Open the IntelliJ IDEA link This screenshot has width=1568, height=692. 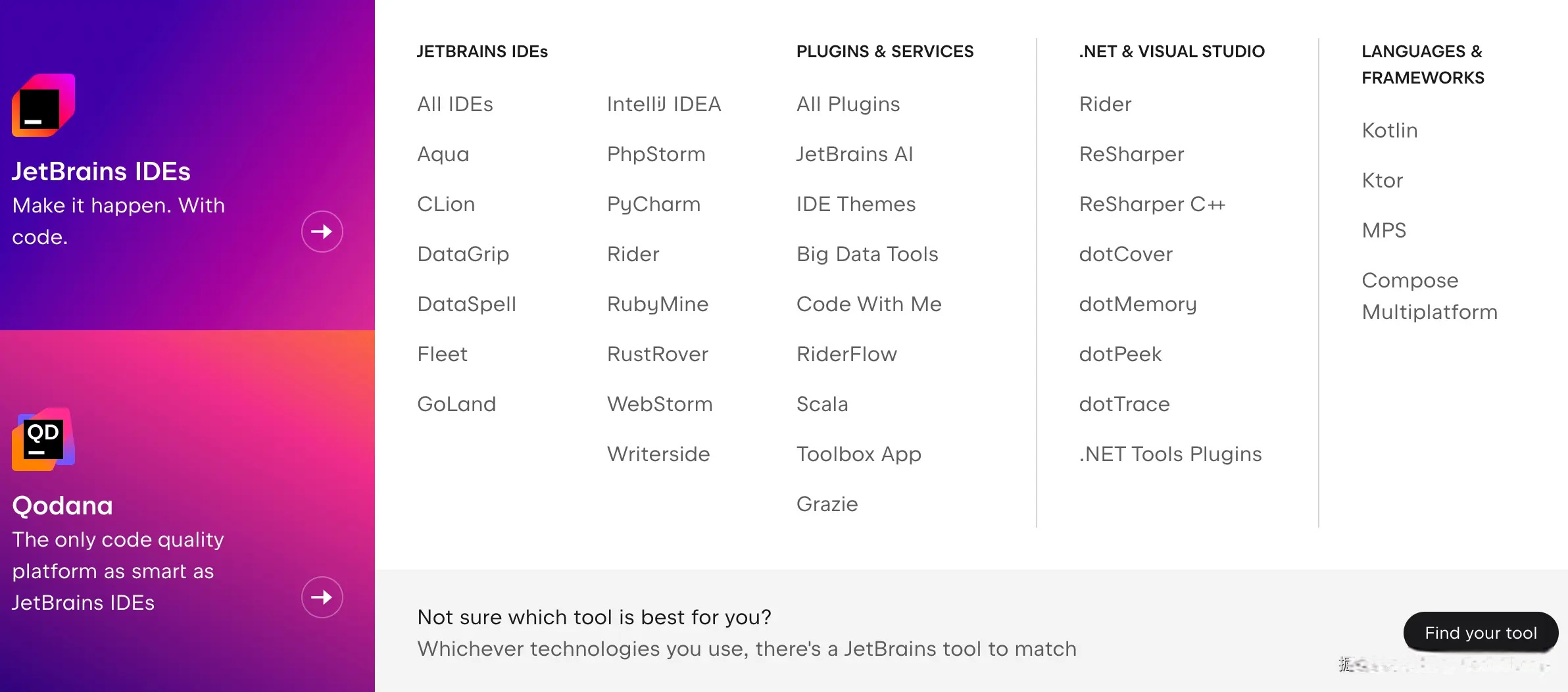coord(664,104)
